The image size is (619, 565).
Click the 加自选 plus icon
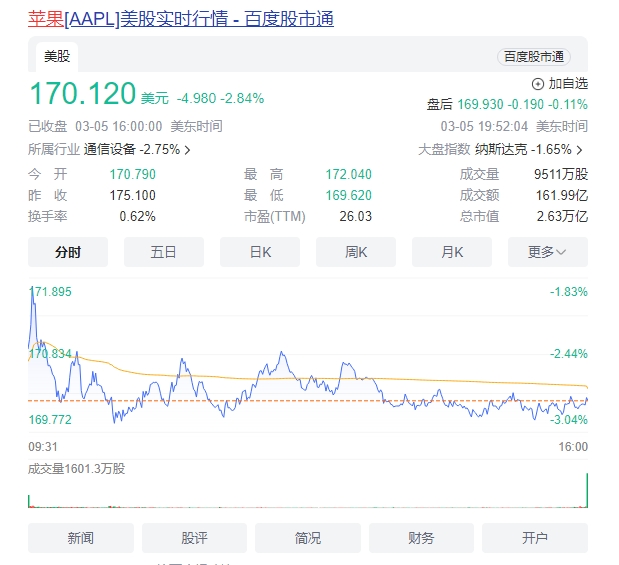click(x=538, y=84)
